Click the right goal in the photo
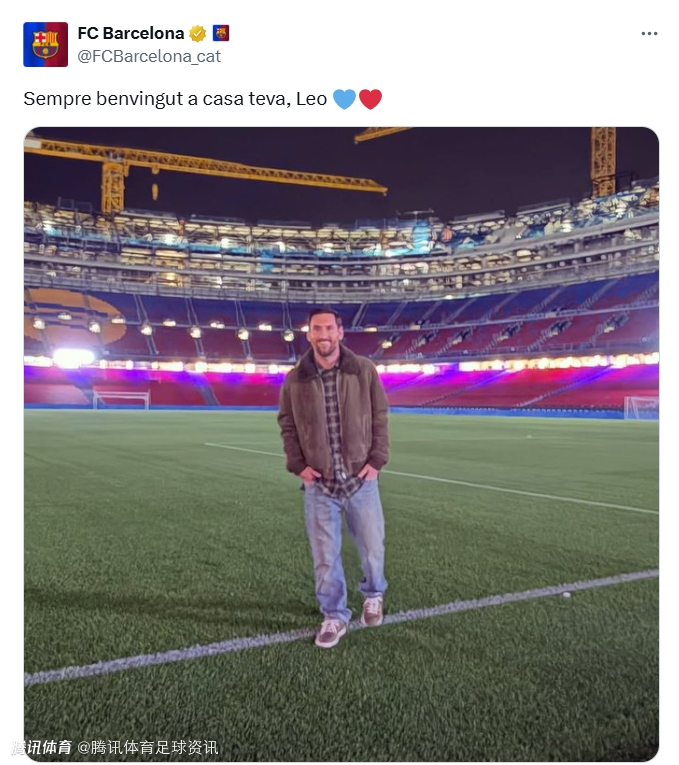This screenshot has width=679, height=765. (640, 407)
